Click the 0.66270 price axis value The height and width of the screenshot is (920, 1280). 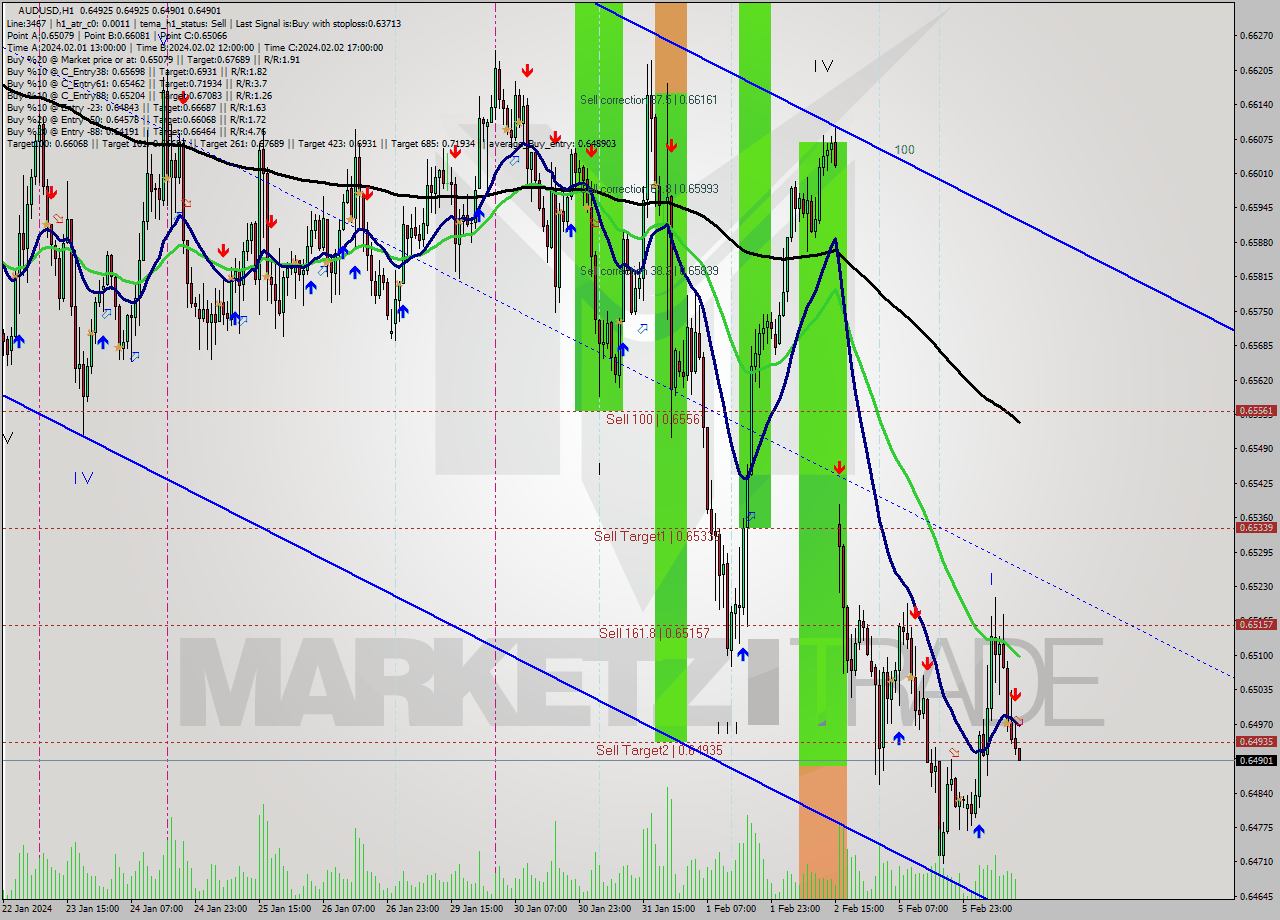(1256, 35)
